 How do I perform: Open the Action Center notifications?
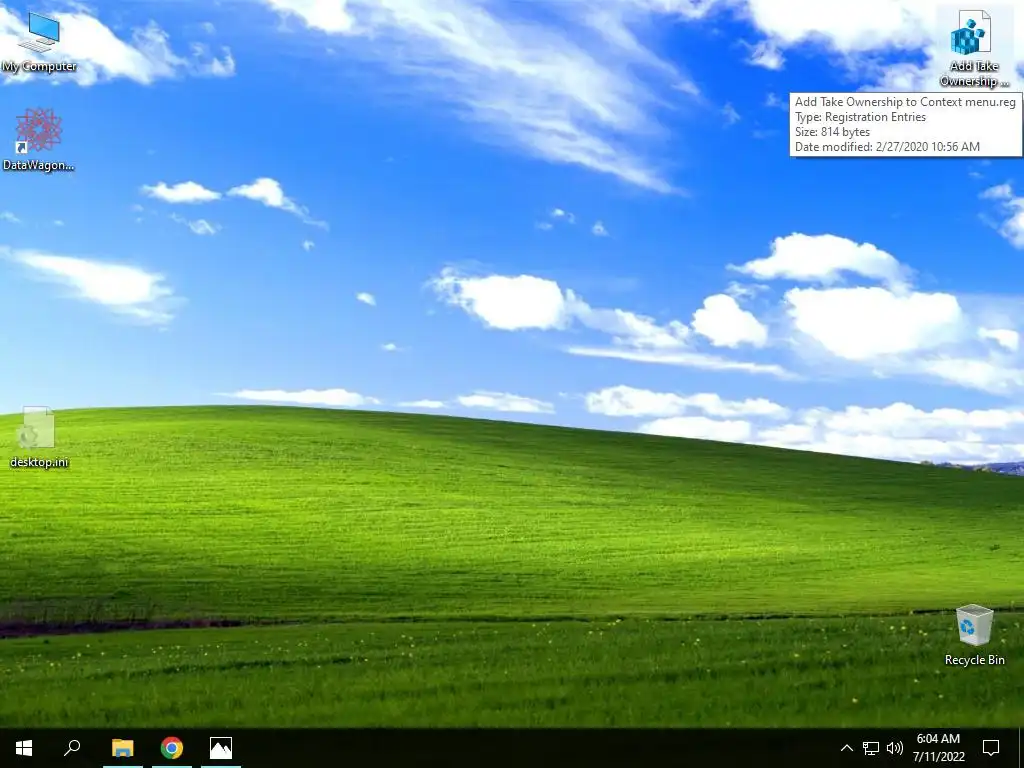991,748
